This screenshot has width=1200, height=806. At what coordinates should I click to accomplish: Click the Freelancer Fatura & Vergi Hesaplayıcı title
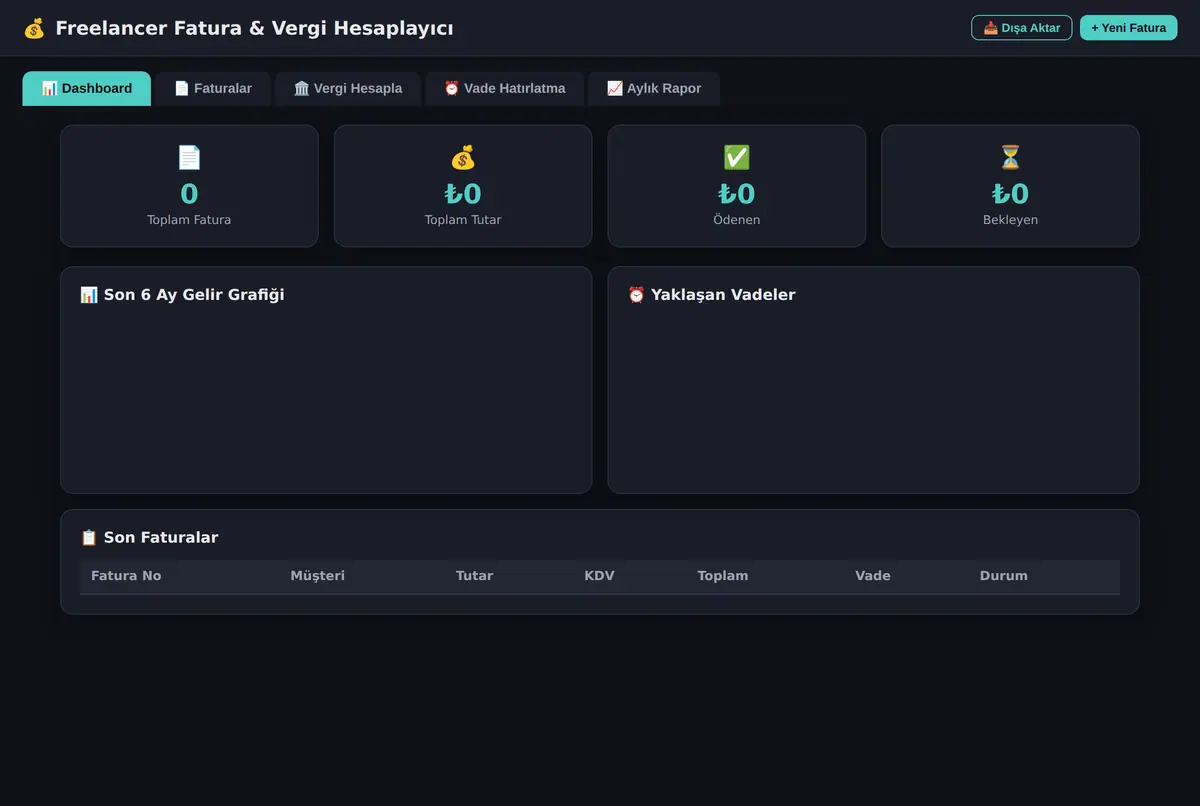point(255,28)
